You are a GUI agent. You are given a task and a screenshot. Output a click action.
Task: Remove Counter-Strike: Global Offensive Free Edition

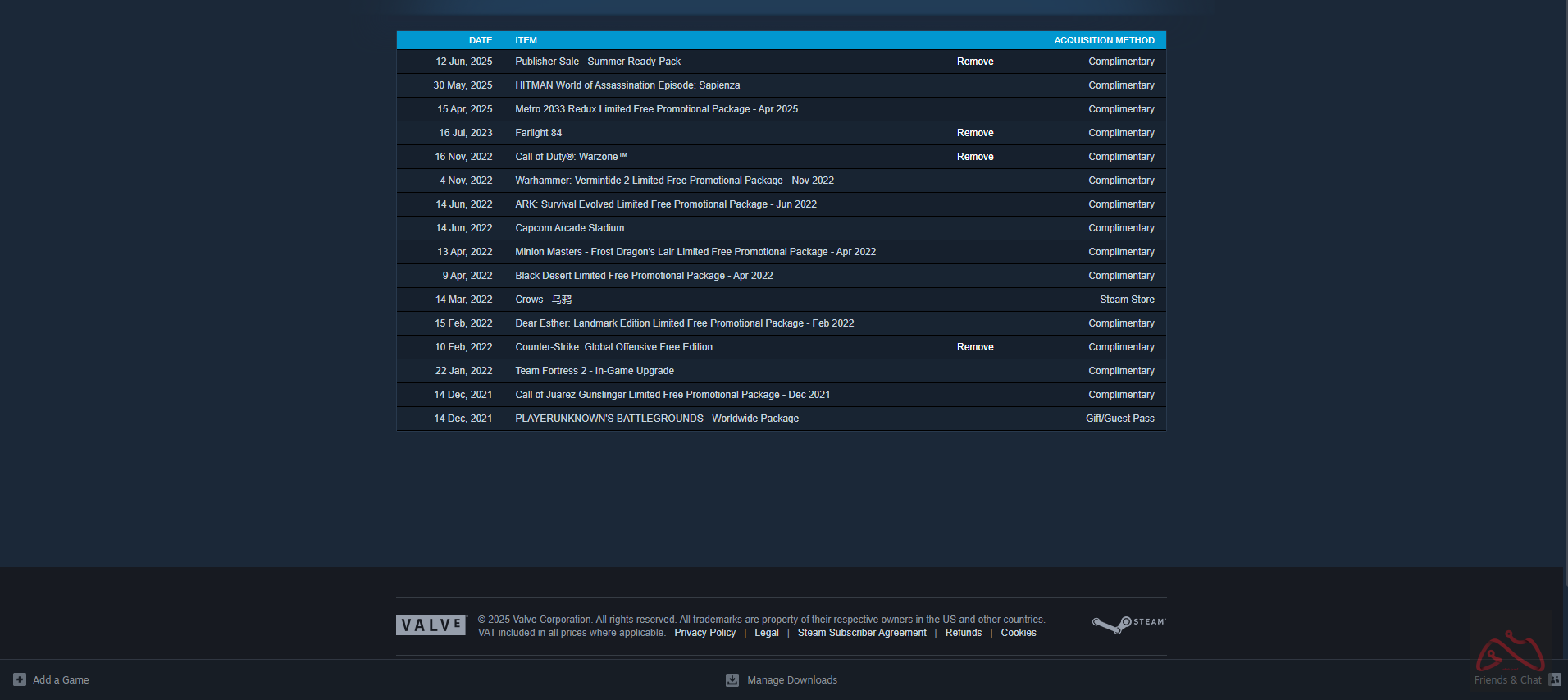975,347
